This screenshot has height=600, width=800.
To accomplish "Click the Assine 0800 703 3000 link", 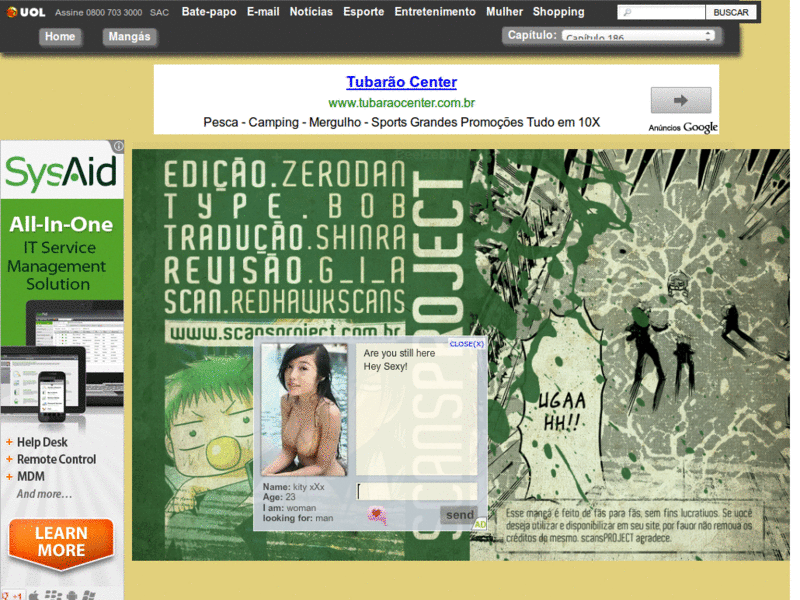I will point(98,12).
